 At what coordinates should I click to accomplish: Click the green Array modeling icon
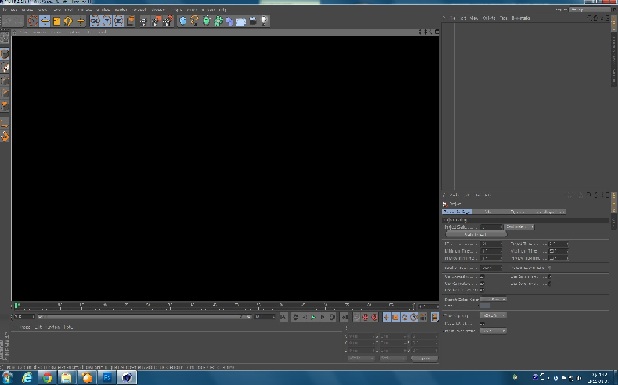click(x=218, y=21)
